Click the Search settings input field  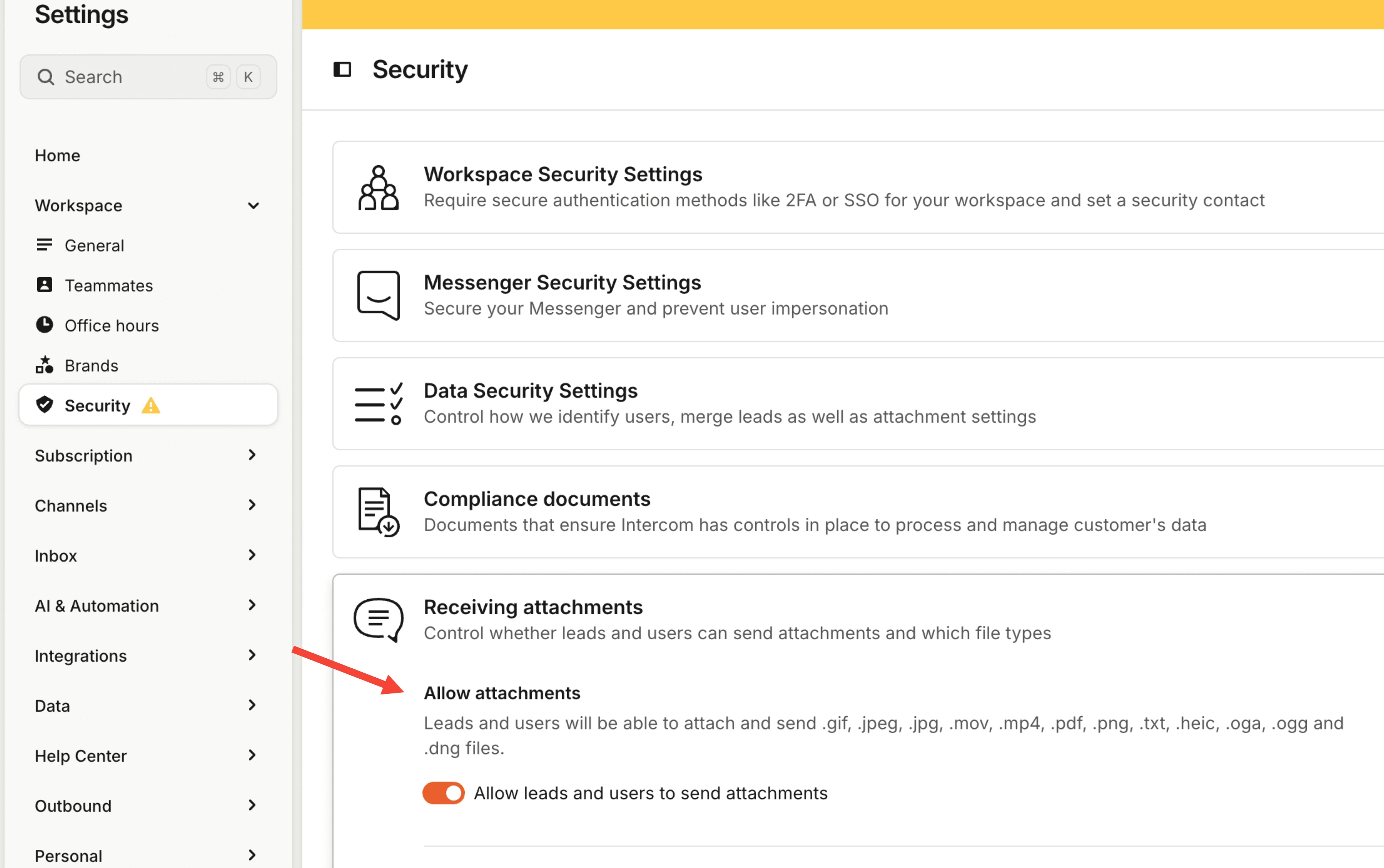pos(148,77)
